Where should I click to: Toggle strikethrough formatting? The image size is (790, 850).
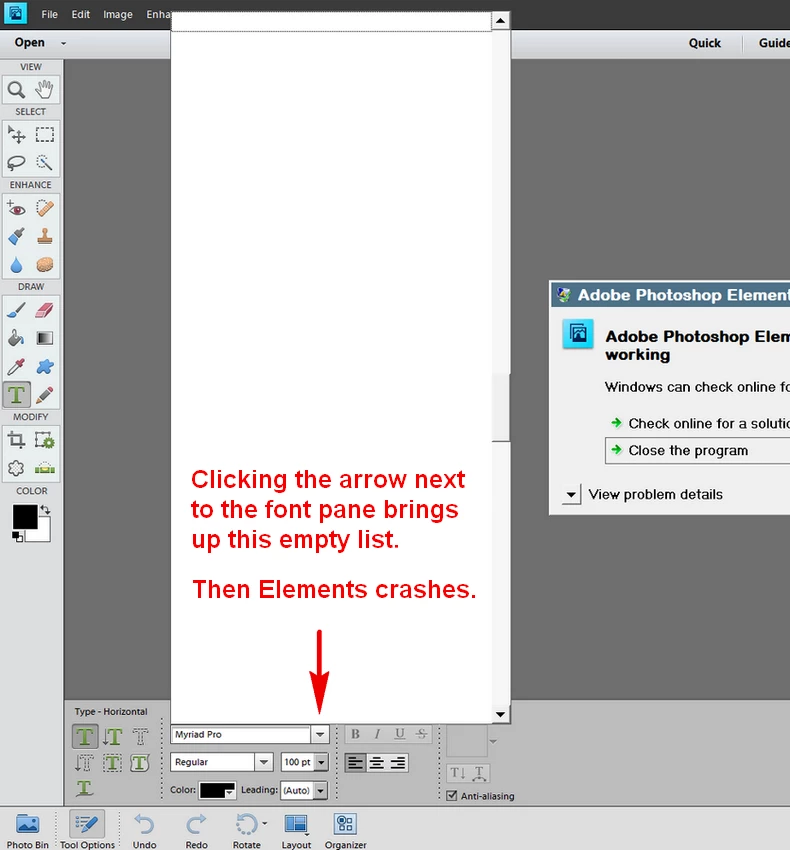[x=421, y=733]
